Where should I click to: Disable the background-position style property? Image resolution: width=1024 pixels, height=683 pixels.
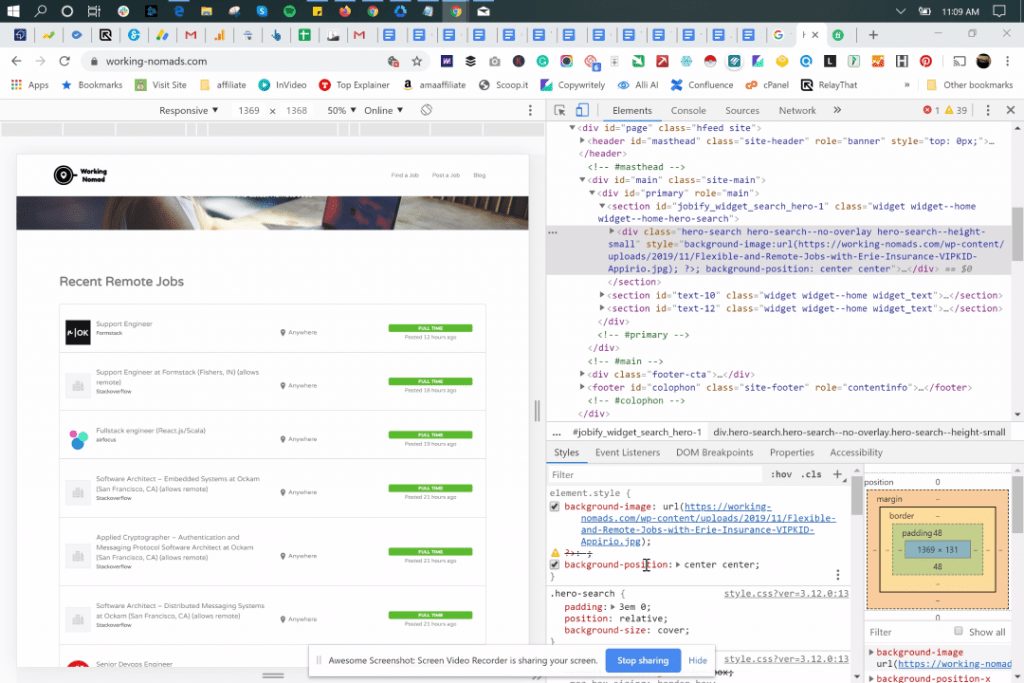[555, 565]
